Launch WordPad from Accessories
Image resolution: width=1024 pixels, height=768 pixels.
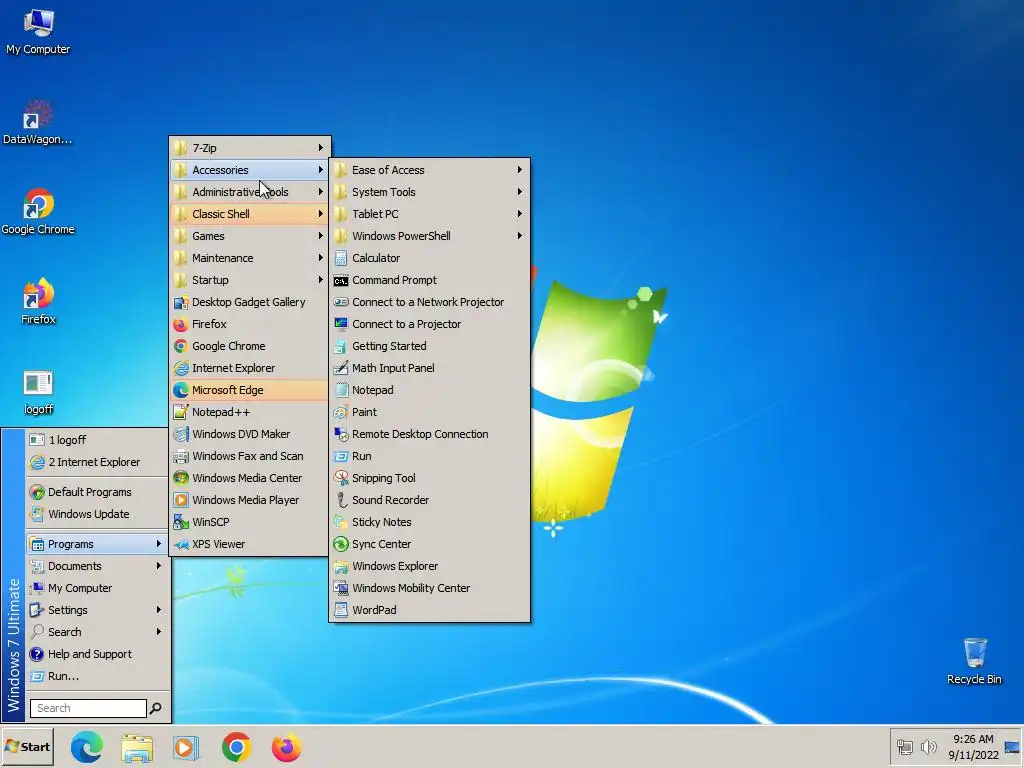click(x=430, y=610)
